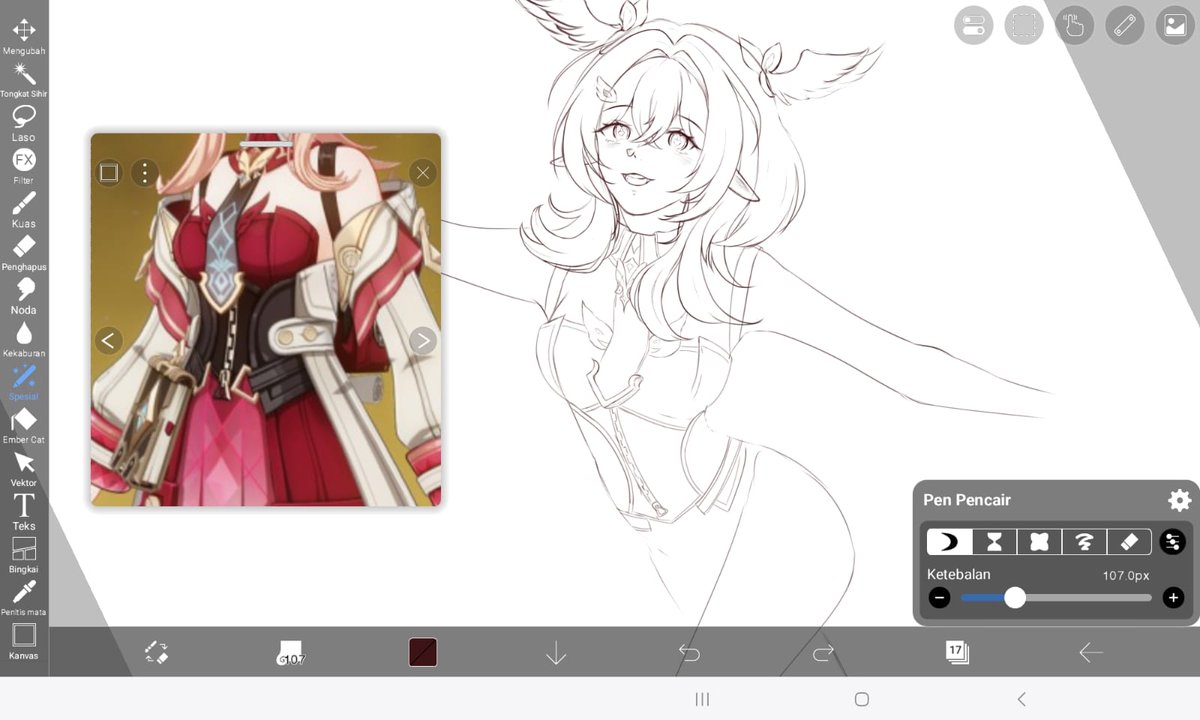Click the Pen Pencair panel title
This screenshot has height=720, width=1200.
click(967, 500)
